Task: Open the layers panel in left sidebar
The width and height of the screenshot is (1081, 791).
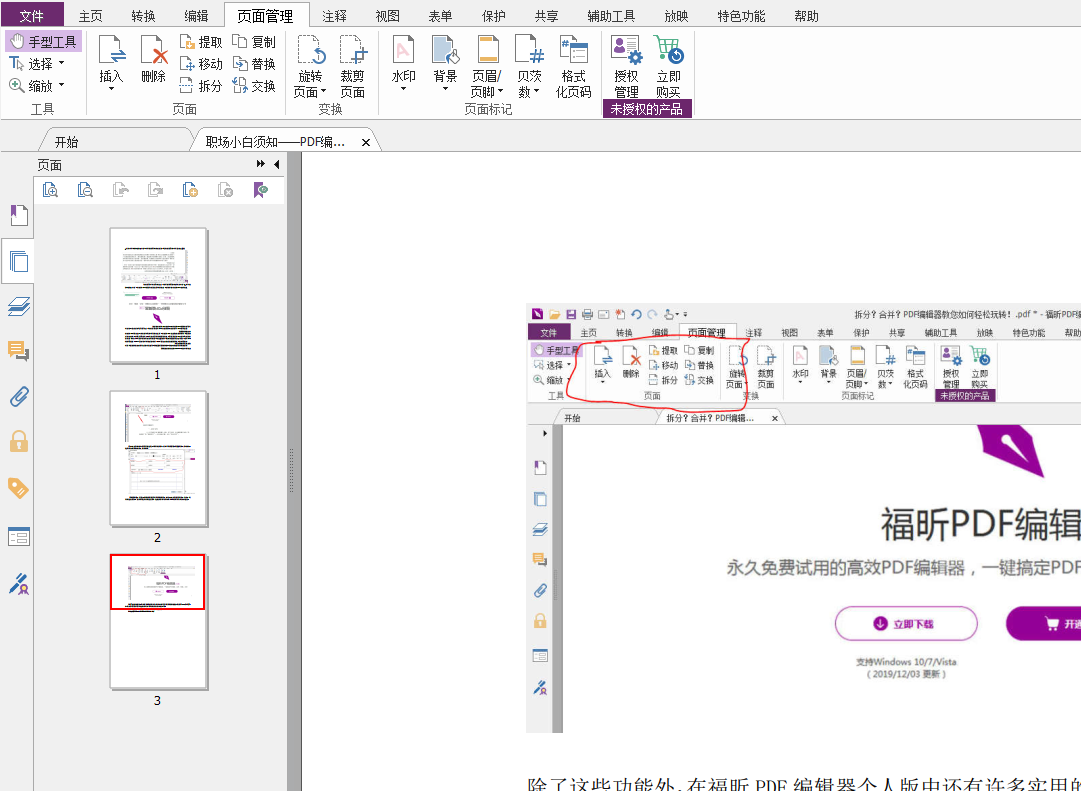Action: (x=18, y=307)
